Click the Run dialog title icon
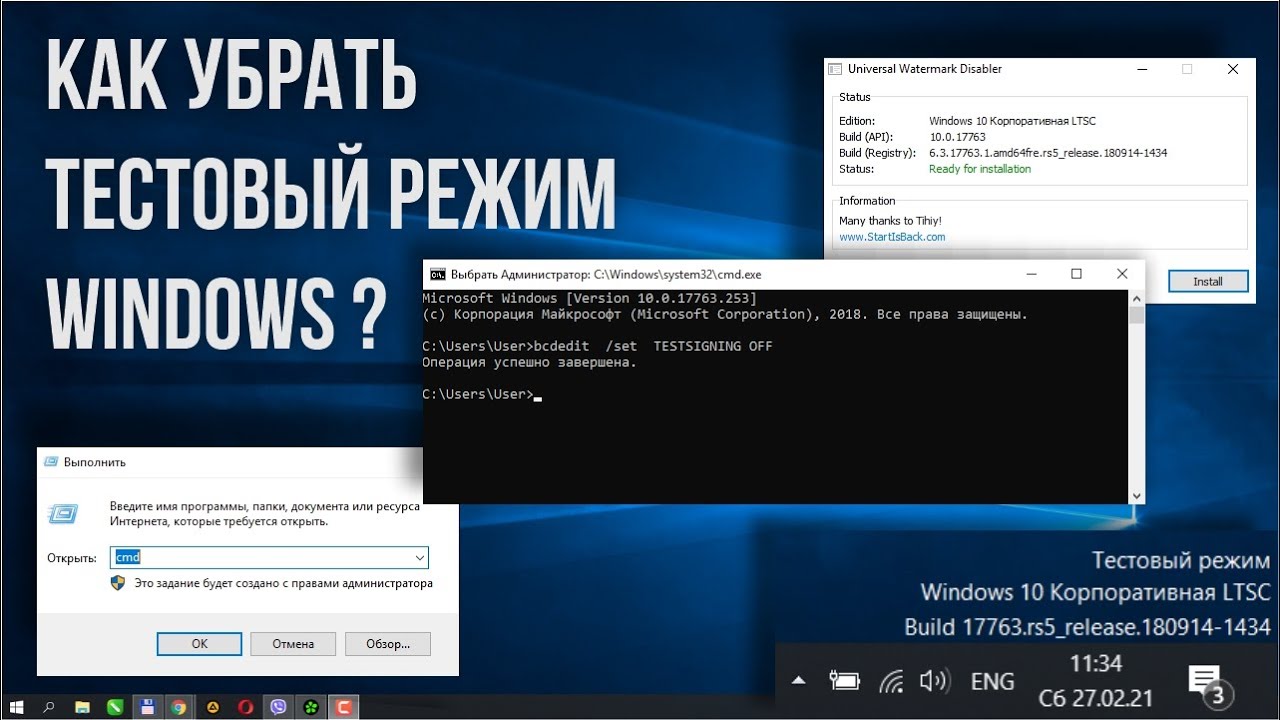 tap(51, 463)
